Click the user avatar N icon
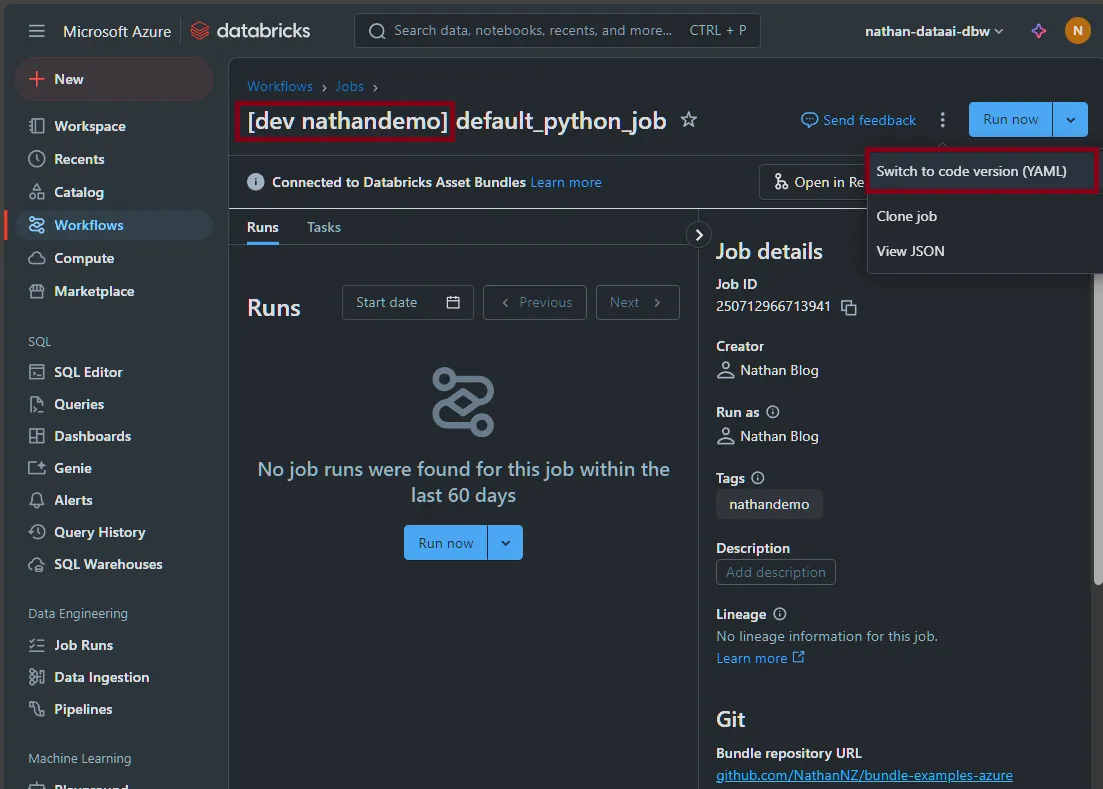This screenshot has height=789, width=1103. pyautogui.click(x=1077, y=31)
